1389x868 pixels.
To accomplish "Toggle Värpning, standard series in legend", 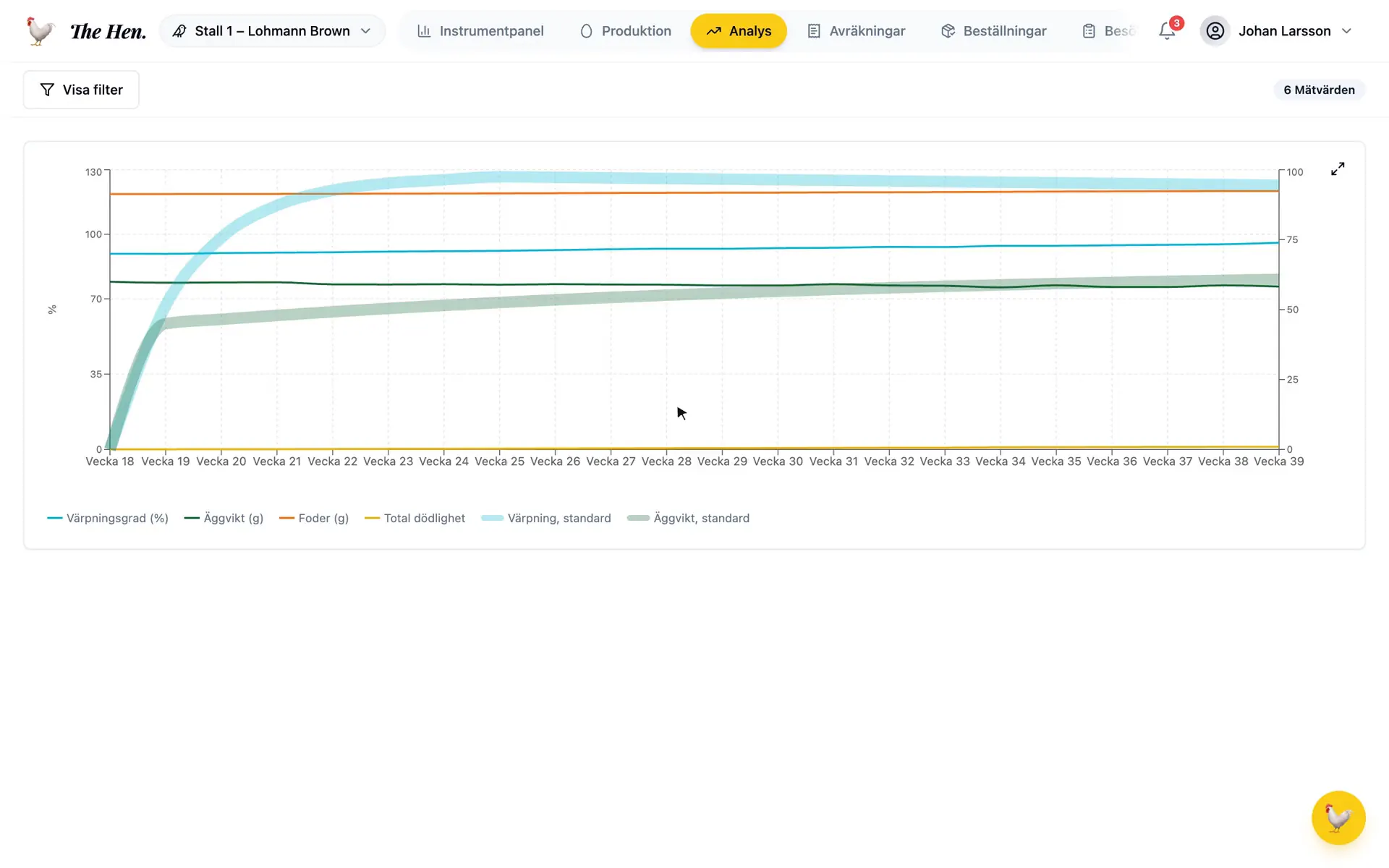I will click(x=546, y=518).
